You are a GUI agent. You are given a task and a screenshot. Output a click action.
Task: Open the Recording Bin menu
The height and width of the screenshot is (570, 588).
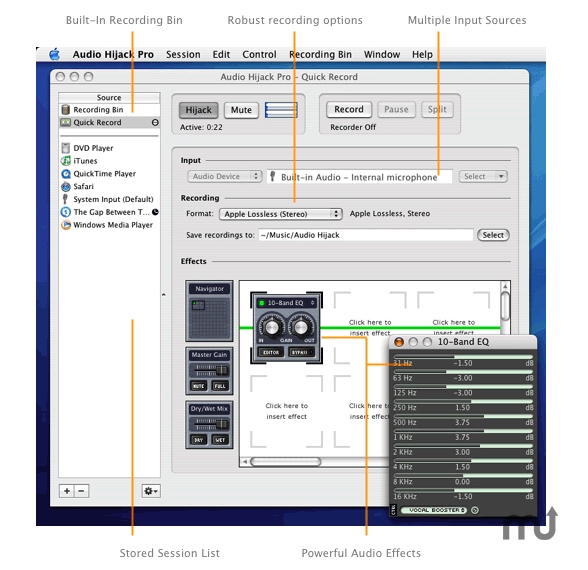pos(320,54)
